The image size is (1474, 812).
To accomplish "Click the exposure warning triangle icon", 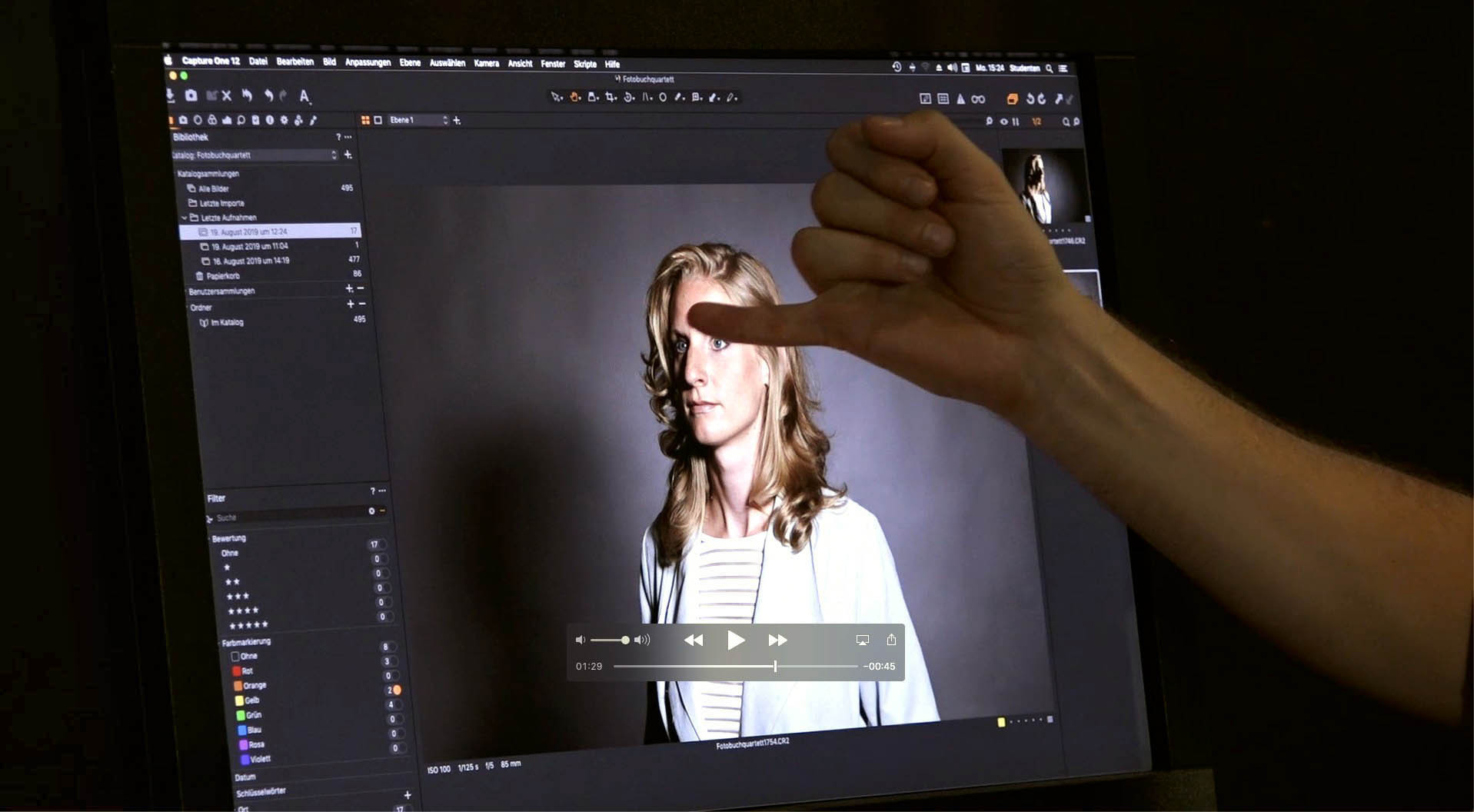I will [960, 98].
